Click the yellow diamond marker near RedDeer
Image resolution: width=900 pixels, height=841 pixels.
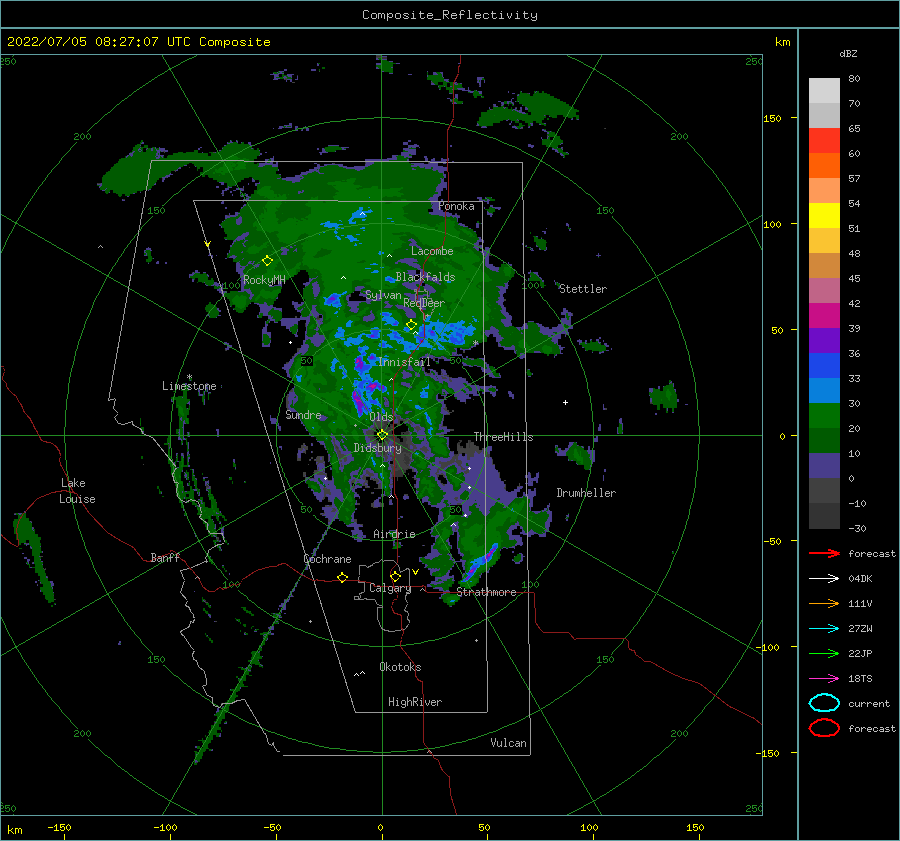pos(412,325)
